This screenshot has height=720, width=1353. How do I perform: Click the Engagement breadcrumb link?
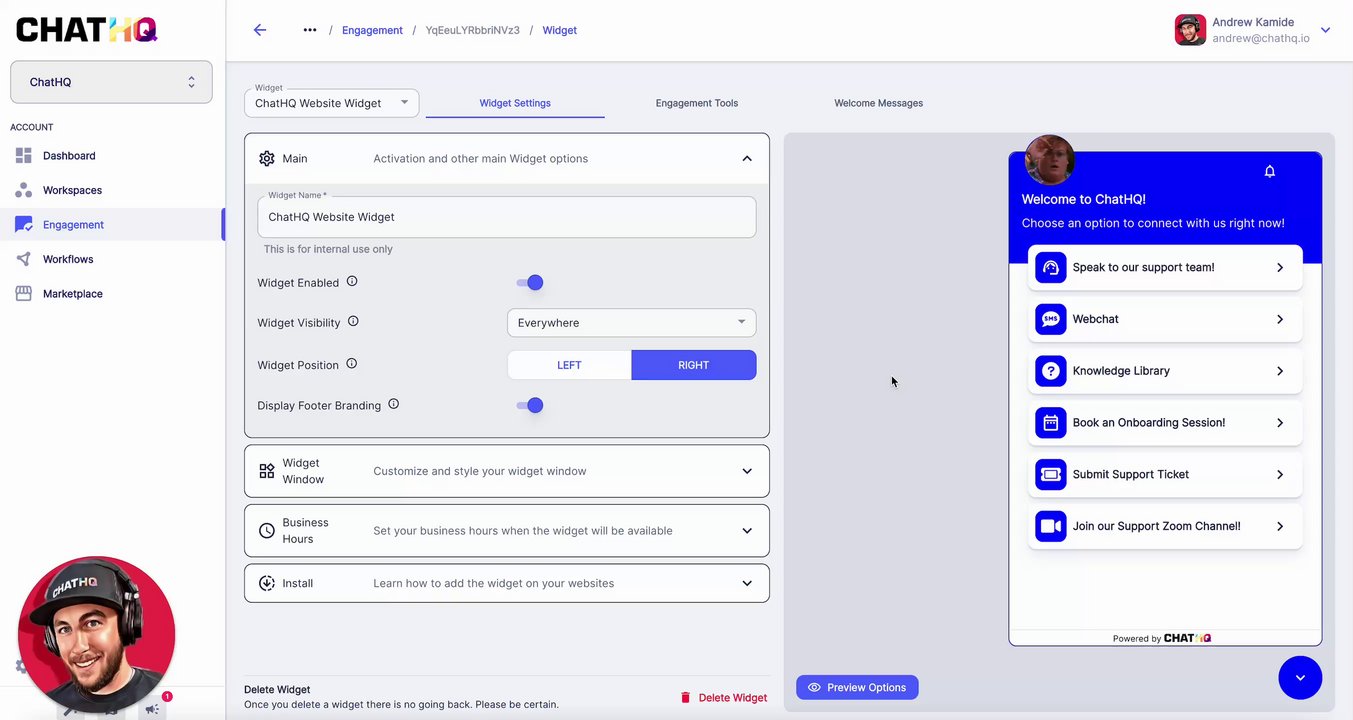372,30
